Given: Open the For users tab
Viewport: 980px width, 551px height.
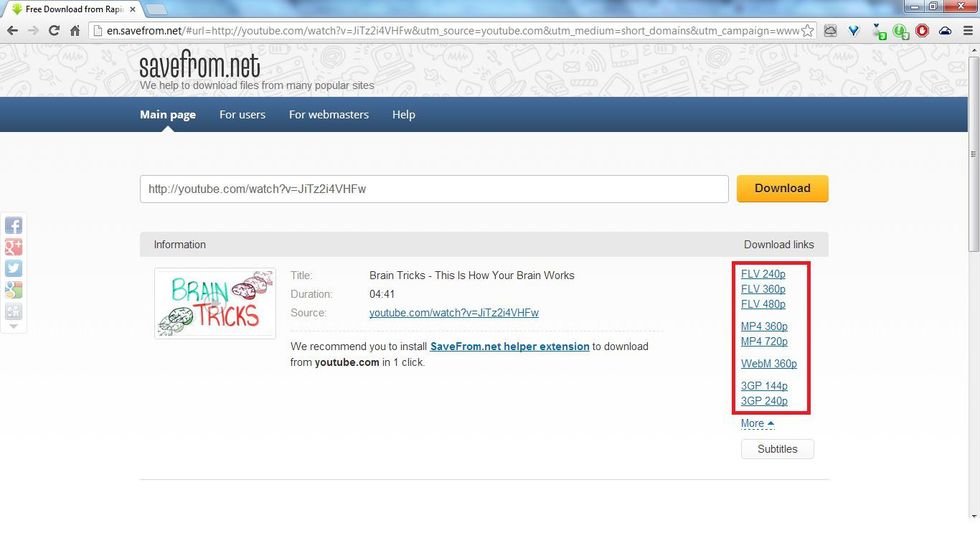Looking at the screenshot, I should tap(242, 115).
